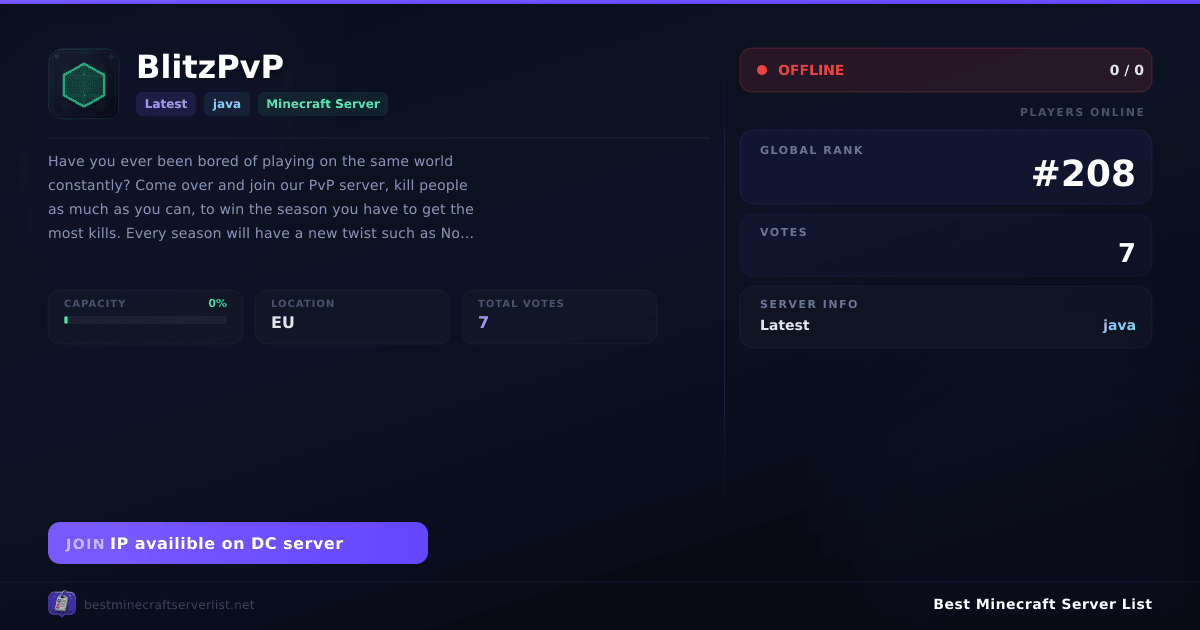The height and width of the screenshot is (630, 1200).
Task: Click the 0 / 0 players count
Action: click(x=1126, y=70)
